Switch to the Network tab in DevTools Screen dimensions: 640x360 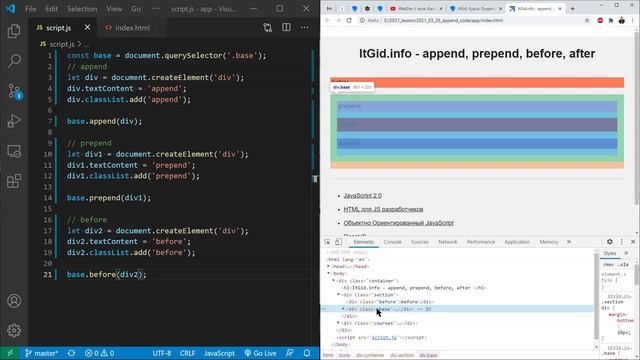(448, 242)
